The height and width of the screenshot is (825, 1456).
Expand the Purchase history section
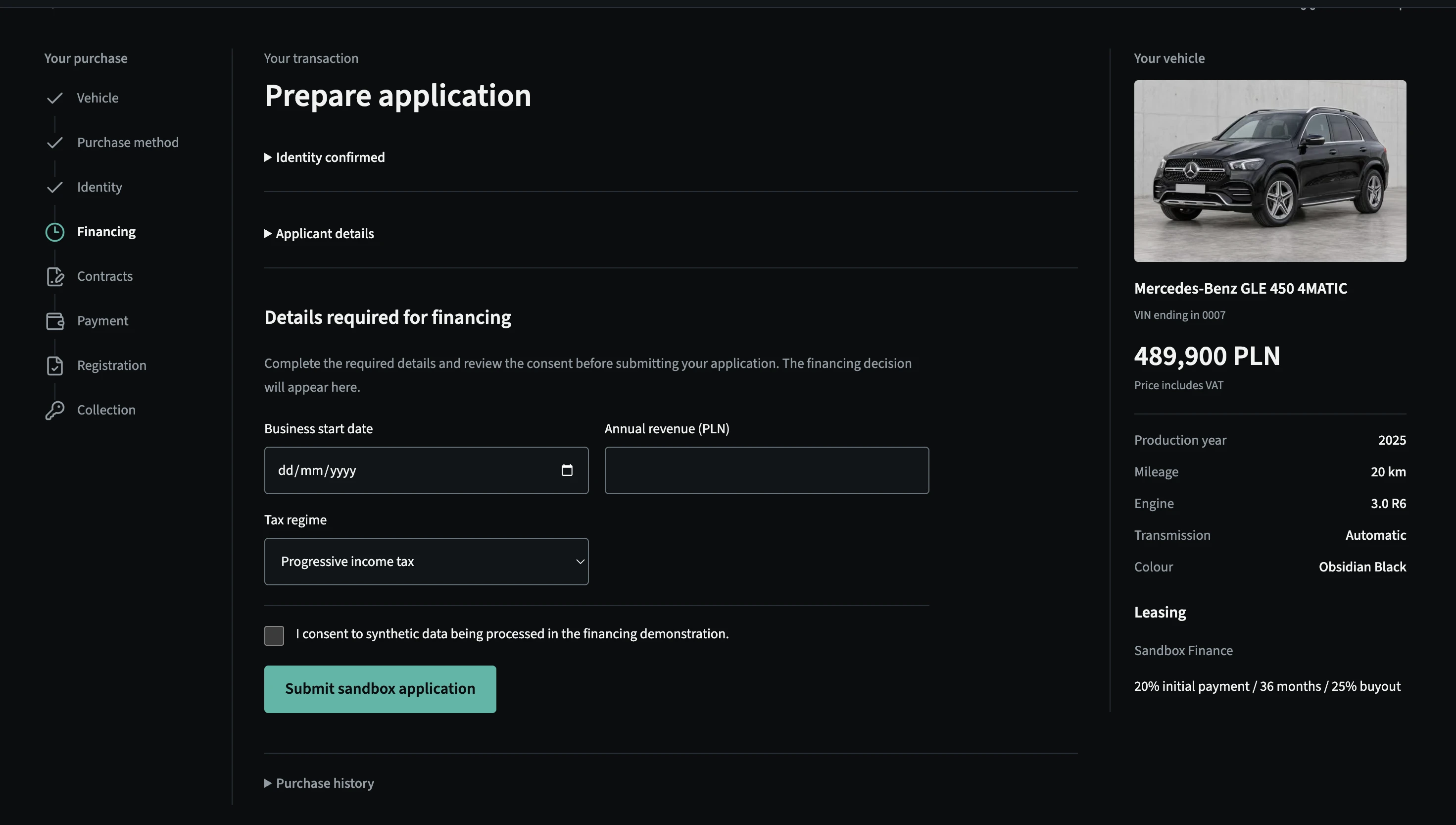319,783
